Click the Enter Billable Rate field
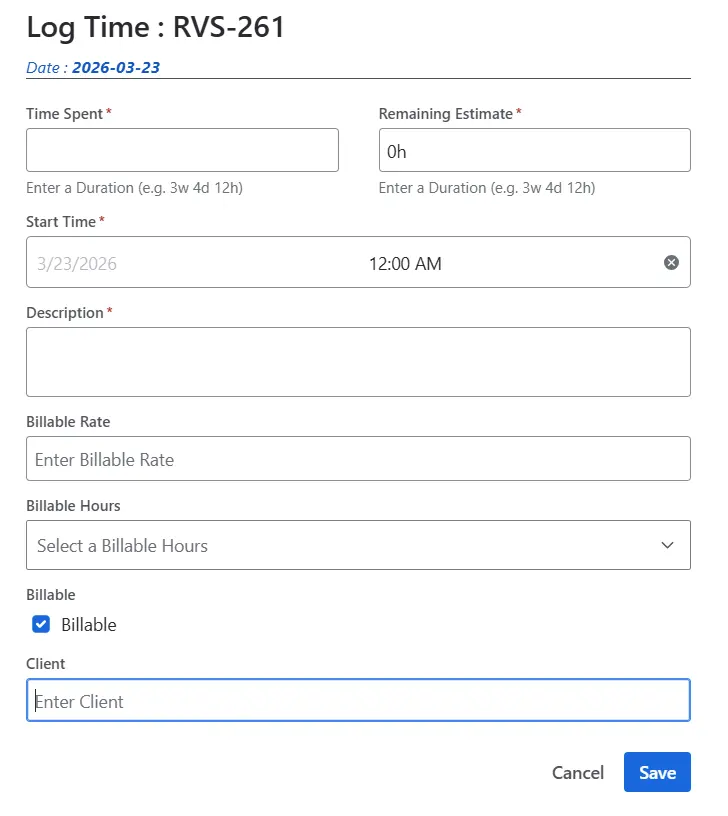This screenshot has height=816, width=728. tap(358, 458)
